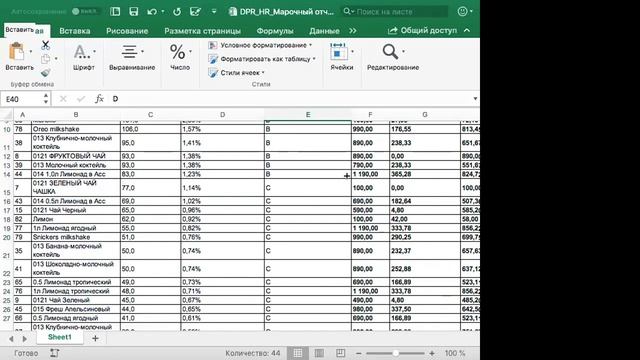The image size is (640, 360).
Task: Click the cell with text Лимон
Action: pyautogui.click(x=76, y=219)
